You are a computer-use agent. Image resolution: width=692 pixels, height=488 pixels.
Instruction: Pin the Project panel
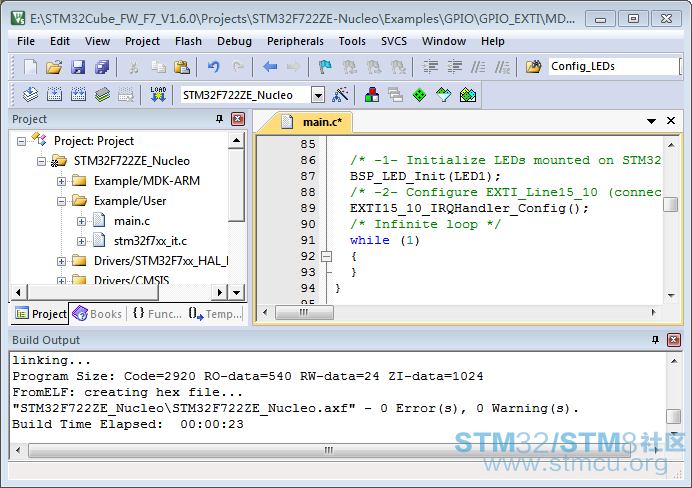tap(219, 119)
